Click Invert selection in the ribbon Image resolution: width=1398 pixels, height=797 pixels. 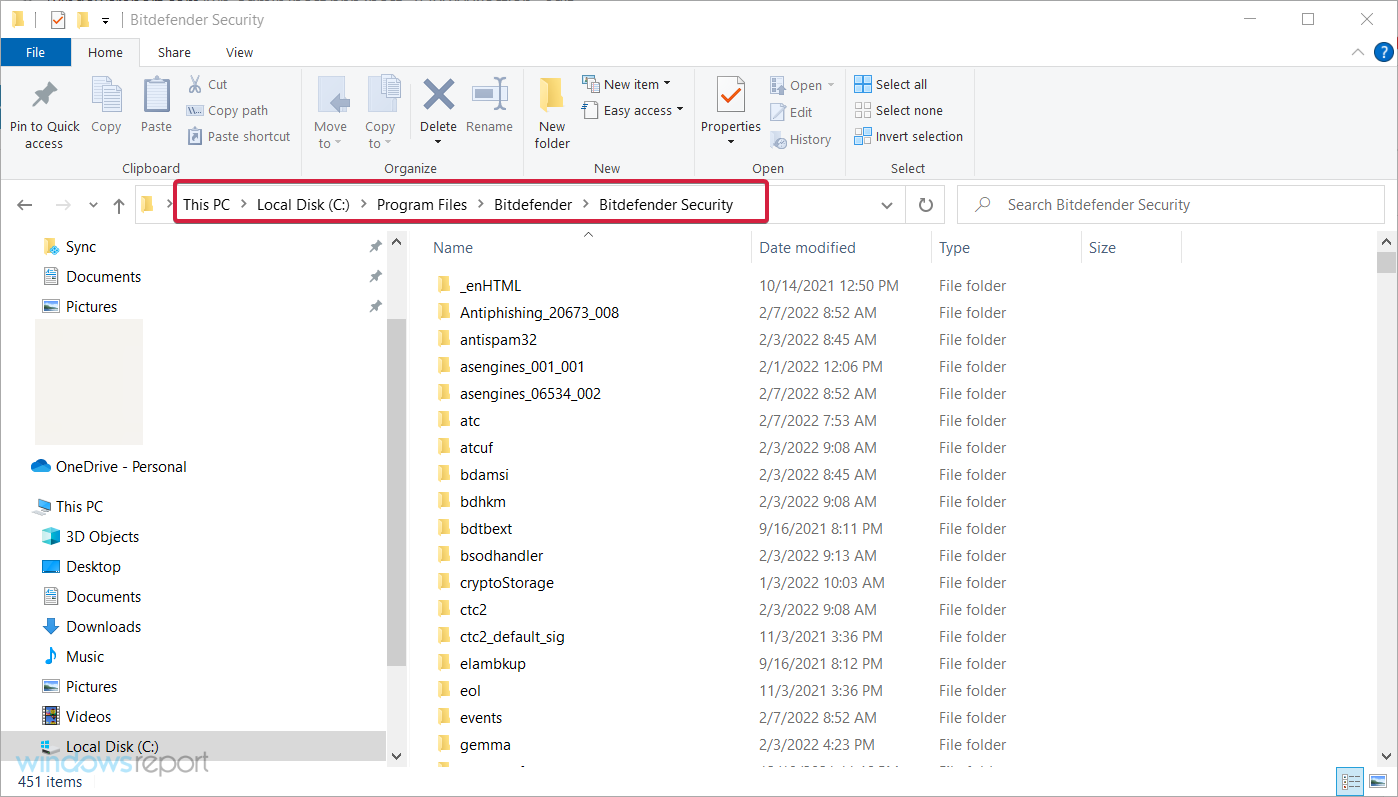click(x=908, y=136)
